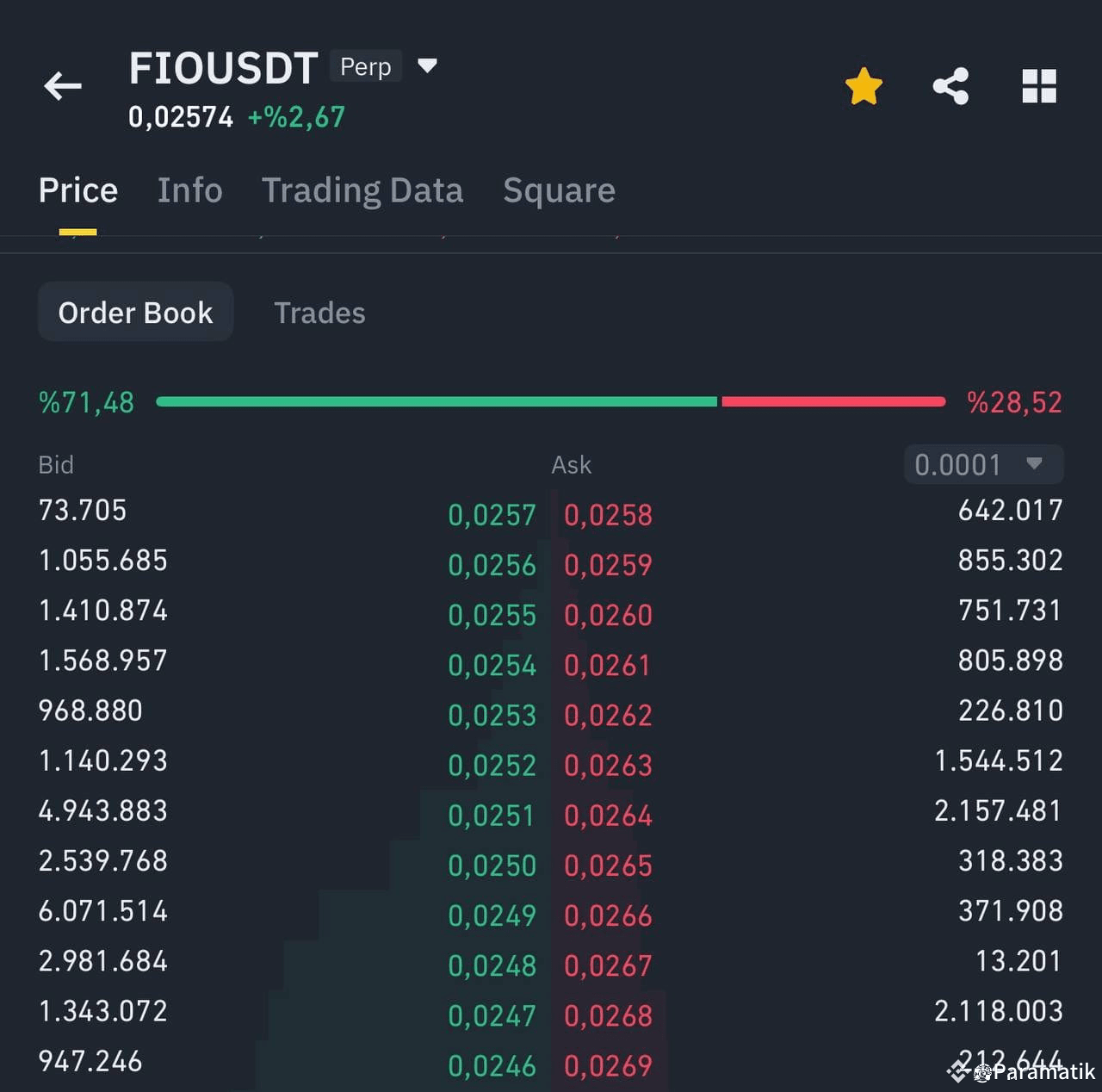Select bid price 0,0257
Image resolution: width=1102 pixels, height=1092 pixels.
[x=492, y=514]
